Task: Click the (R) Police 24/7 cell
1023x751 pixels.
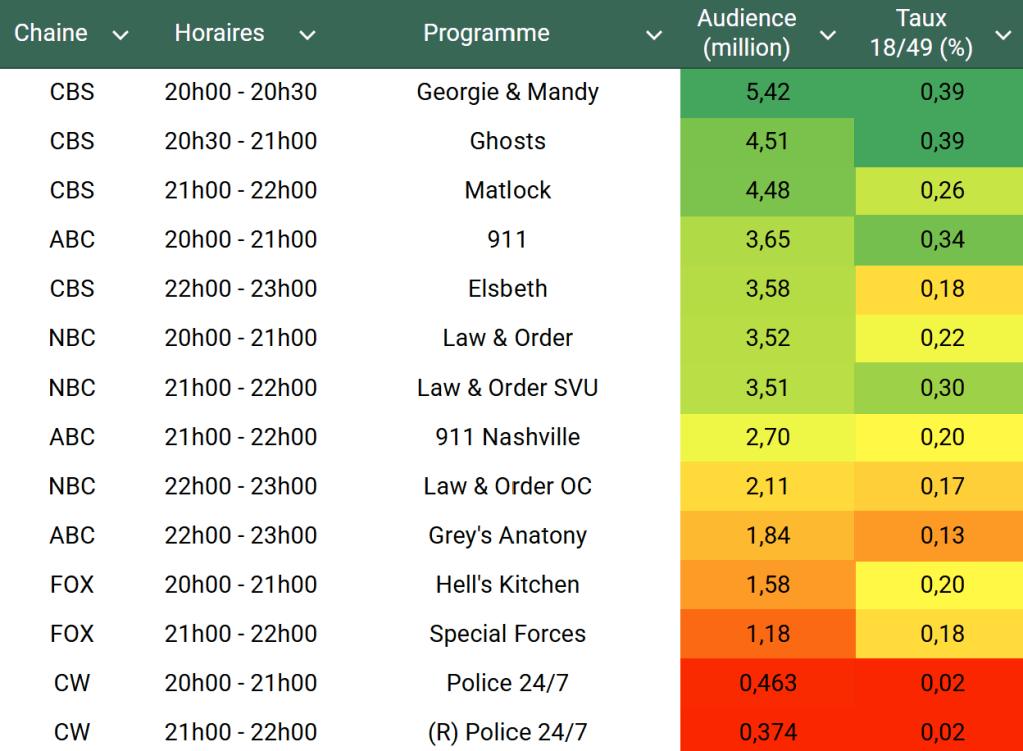Action: pyautogui.click(x=507, y=732)
